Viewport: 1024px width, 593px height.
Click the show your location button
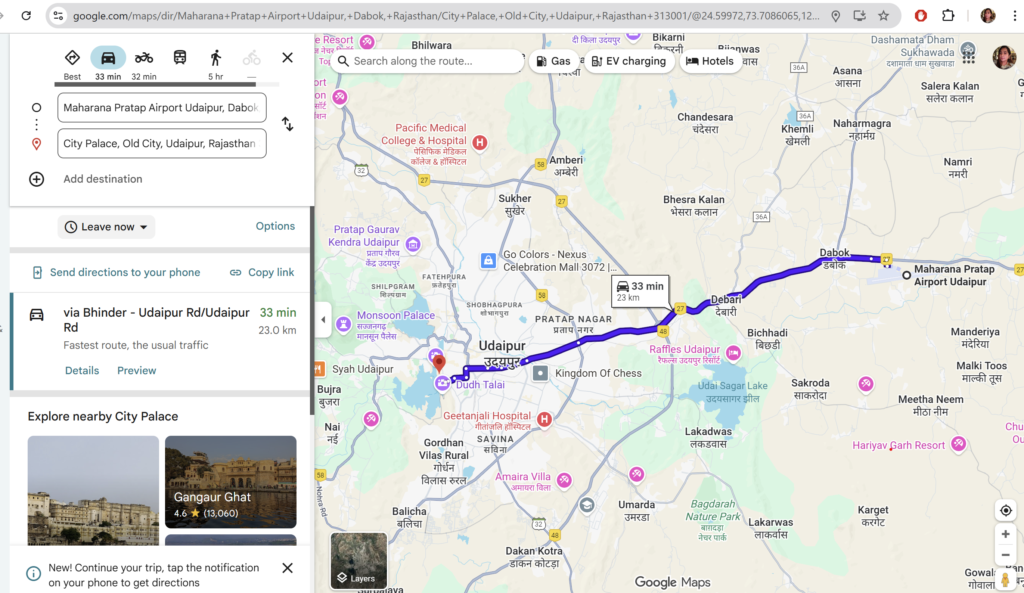1005,510
